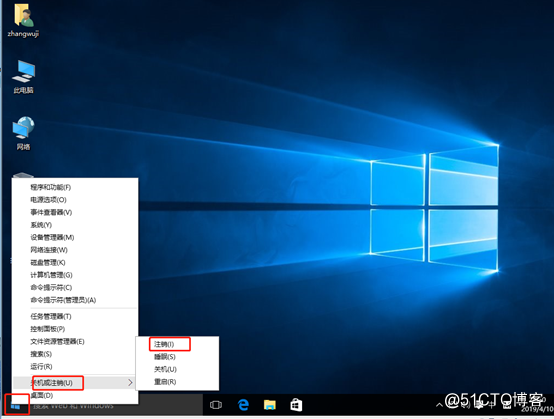
Task: Launch Microsoft Edge from the taskbar
Action: (x=243, y=405)
